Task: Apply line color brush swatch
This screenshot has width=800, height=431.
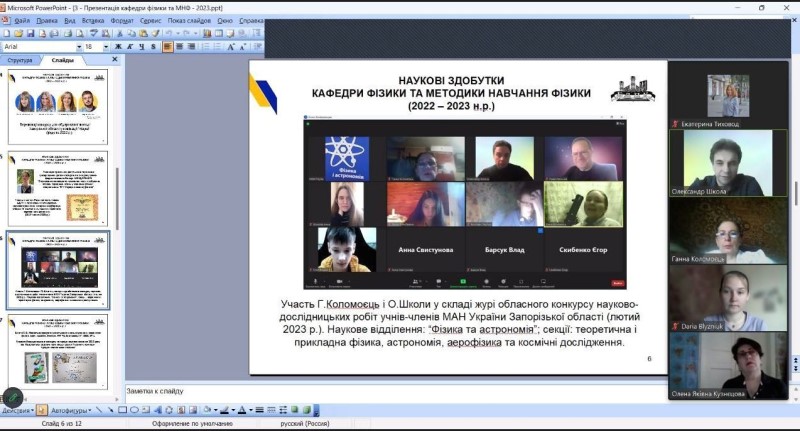Action: pos(224,410)
